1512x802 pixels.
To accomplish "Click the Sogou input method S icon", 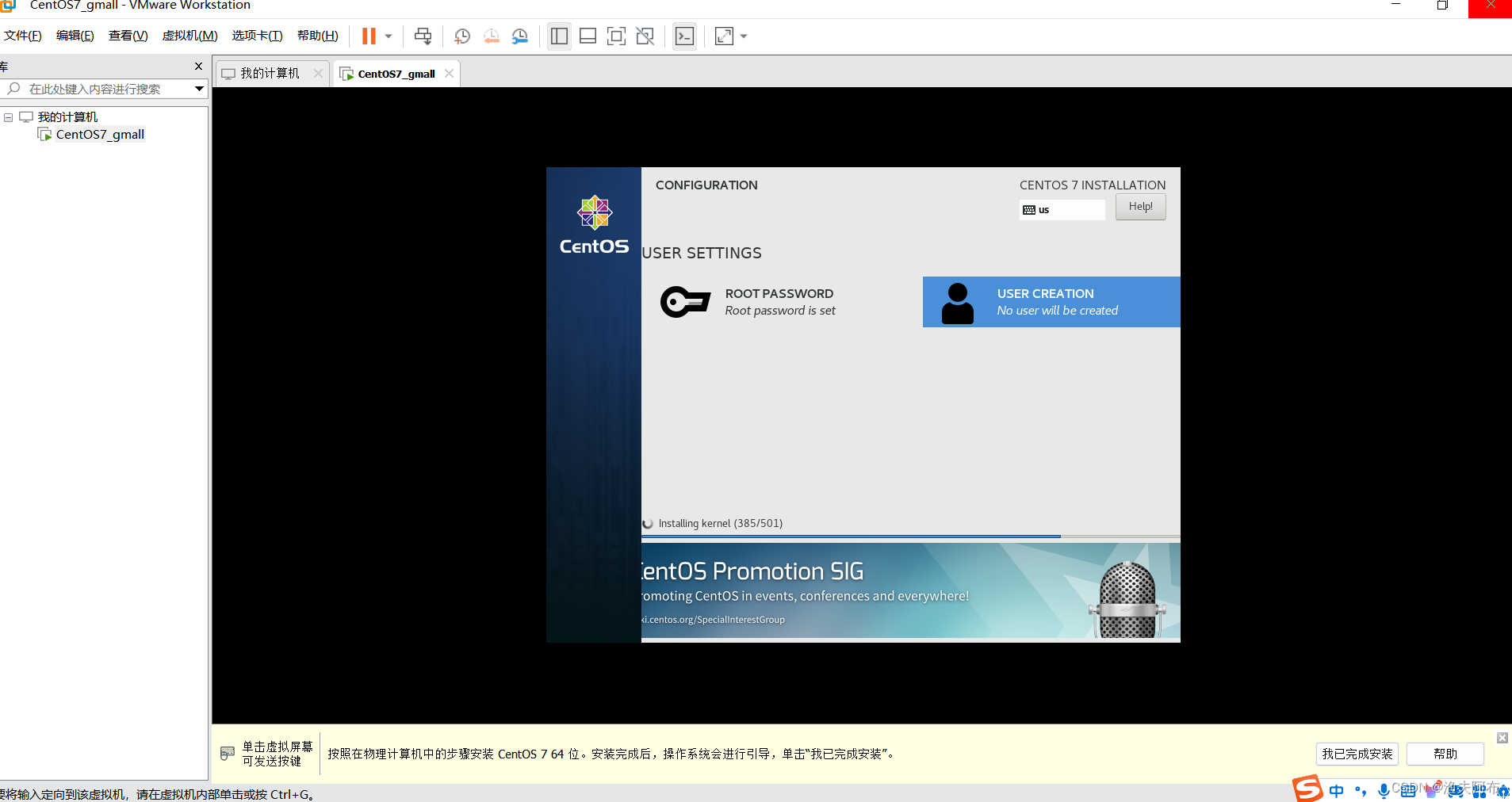I will click(x=1307, y=789).
